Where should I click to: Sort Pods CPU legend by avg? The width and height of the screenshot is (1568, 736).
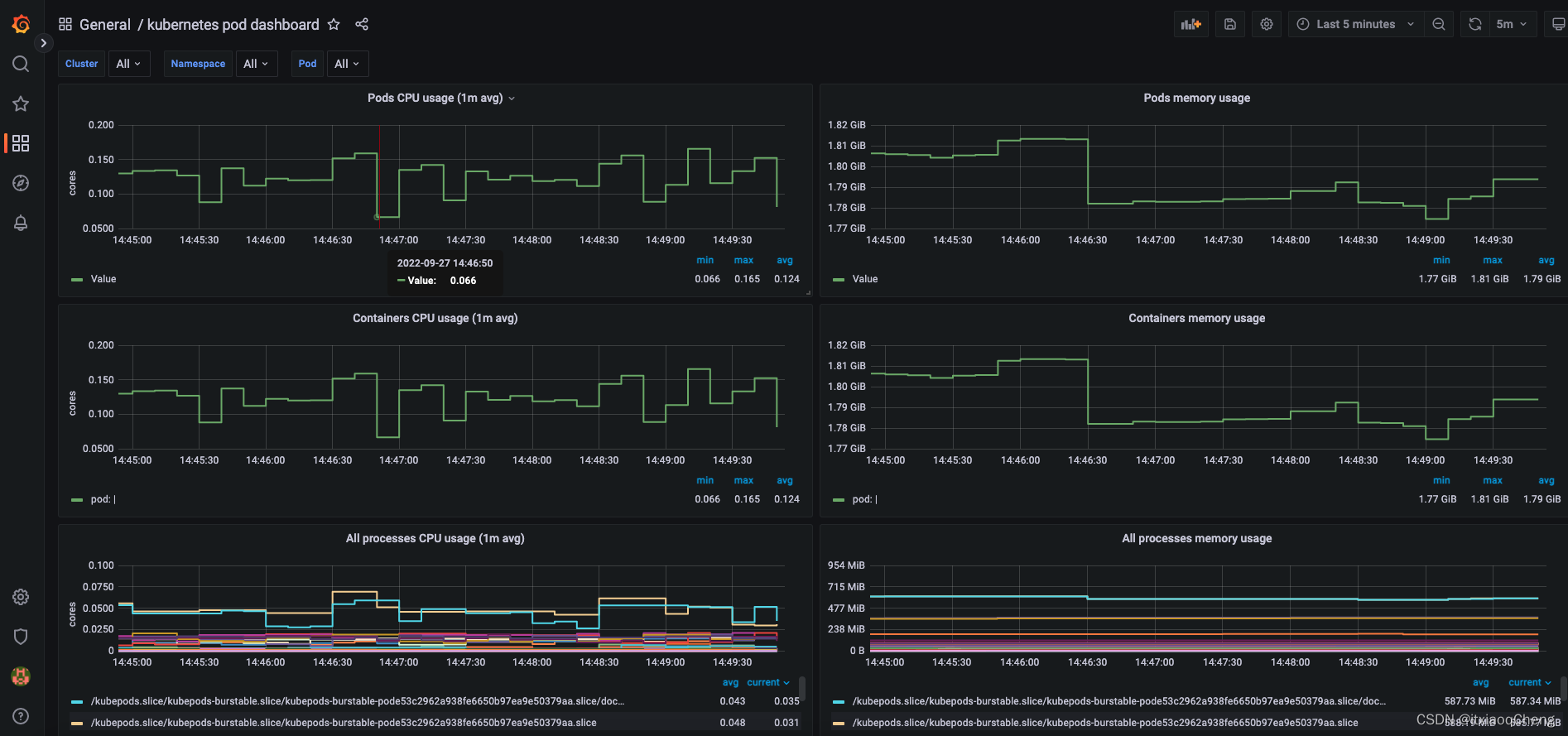[785, 260]
